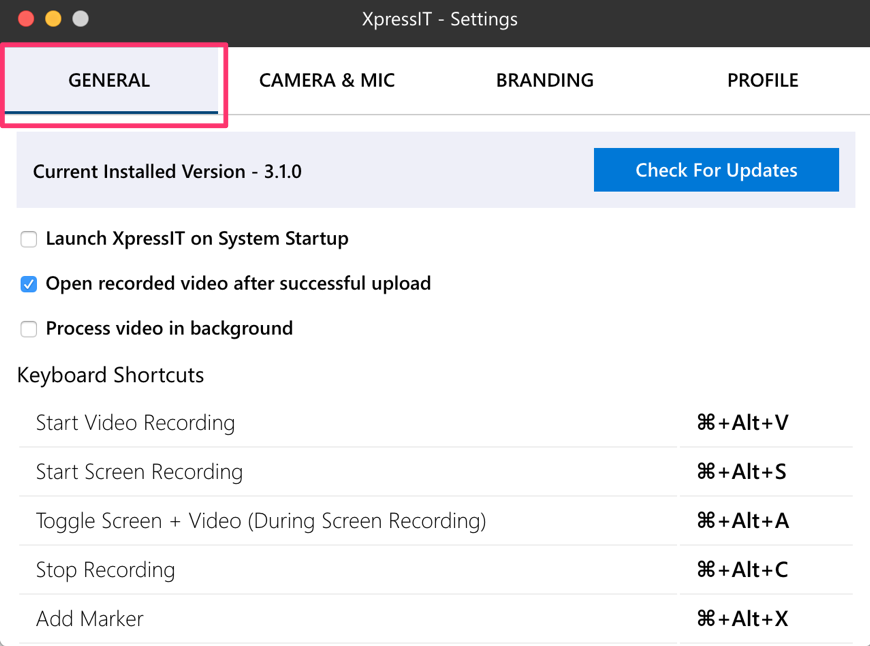Select the Start Video Recording row label
Image resolution: width=870 pixels, height=646 pixels.
135,423
